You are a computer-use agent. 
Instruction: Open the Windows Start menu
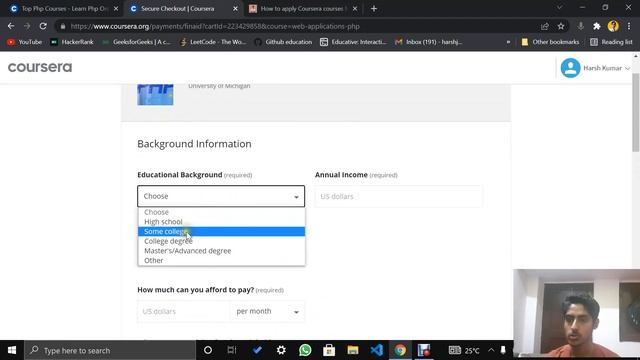(x=12, y=350)
